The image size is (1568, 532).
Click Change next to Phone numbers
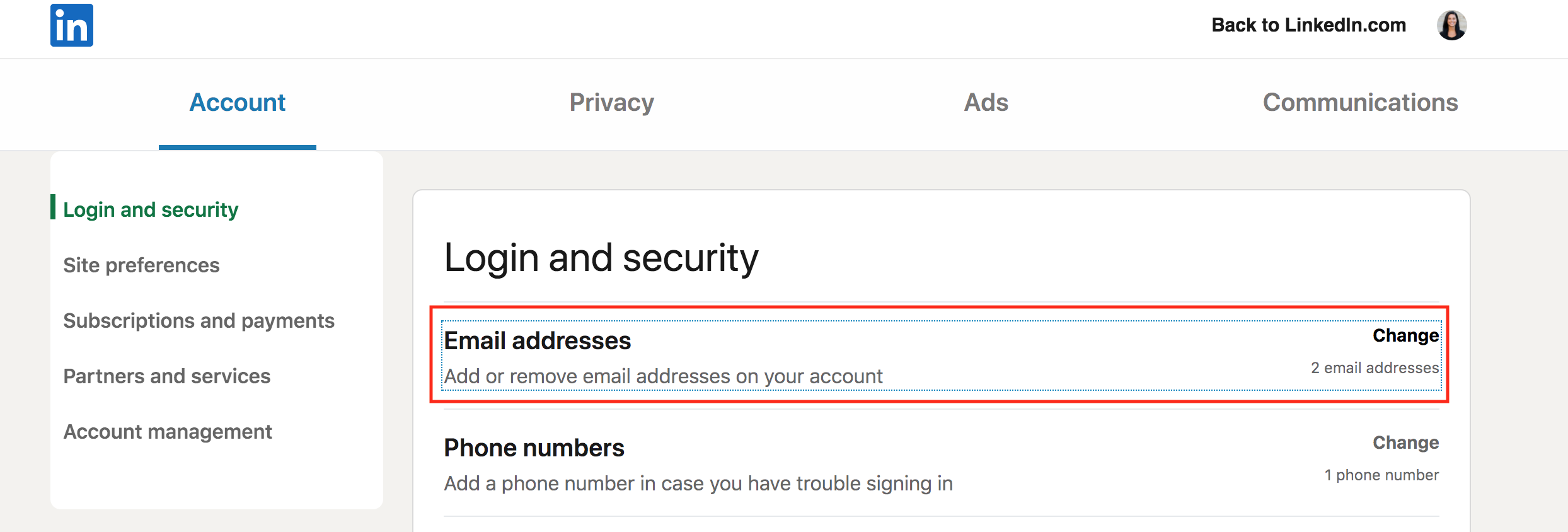click(1405, 442)
